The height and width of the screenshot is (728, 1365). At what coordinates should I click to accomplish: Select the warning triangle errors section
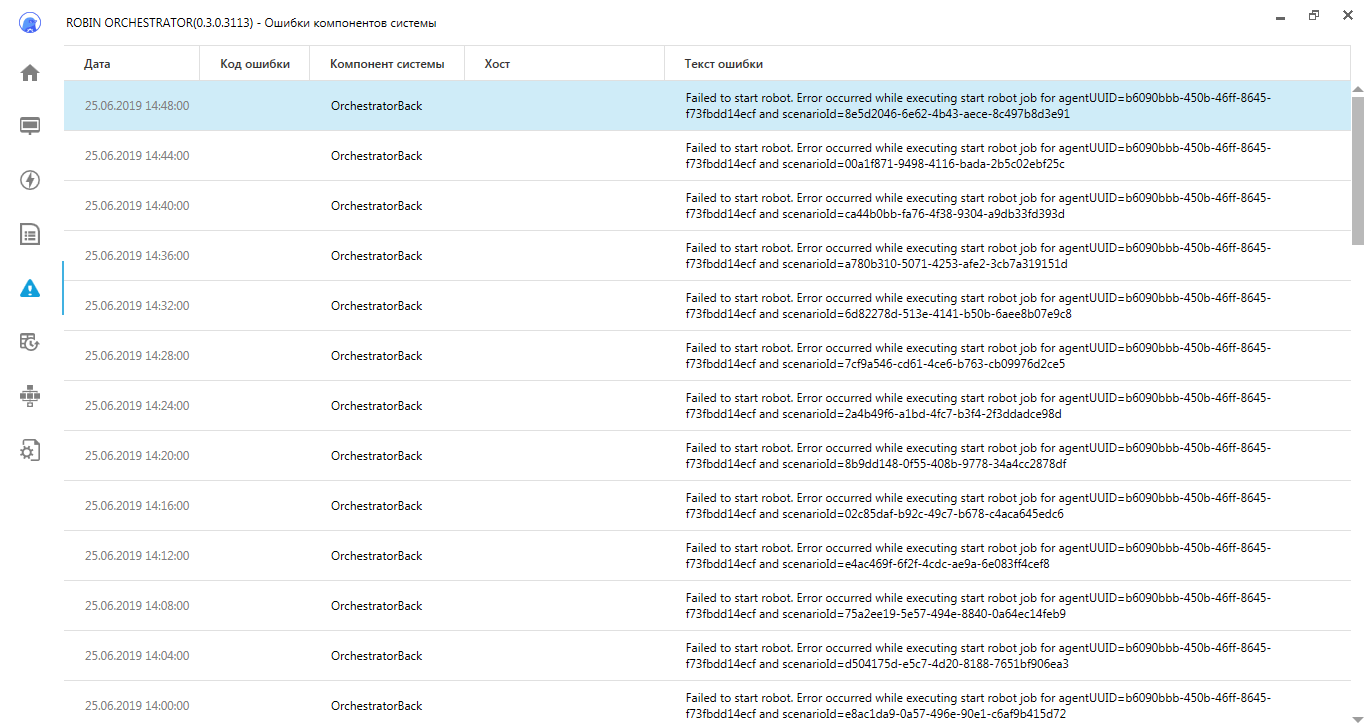pos(30,289)
